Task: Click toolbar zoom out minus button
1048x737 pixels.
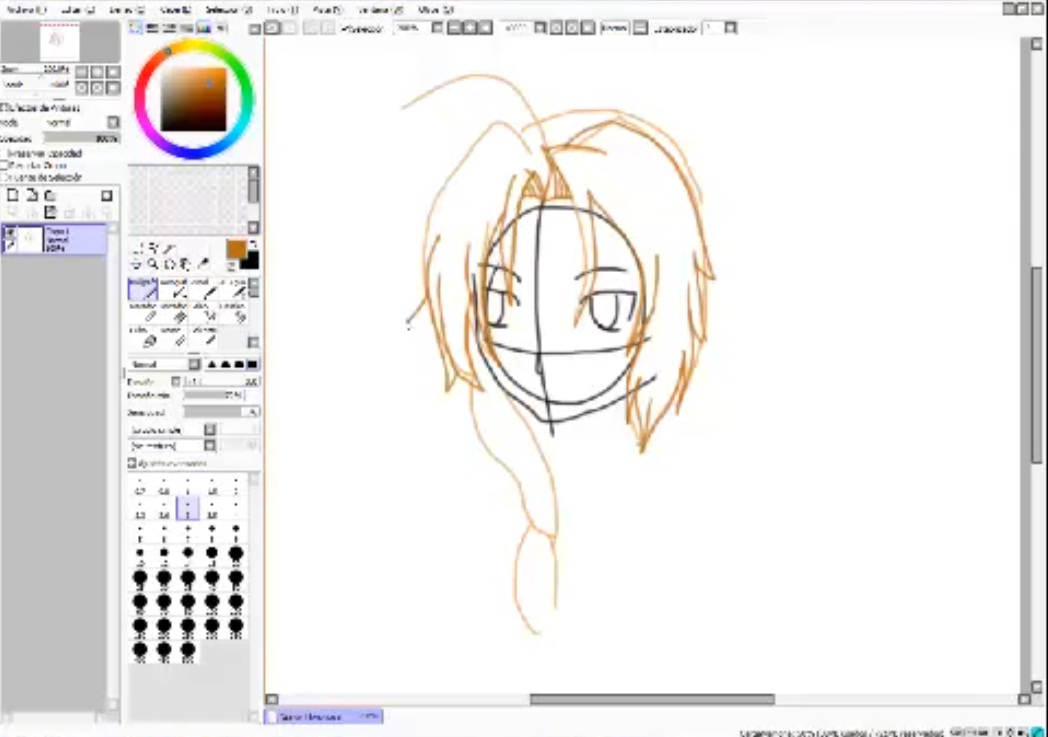Action: (x=454, y=28)
